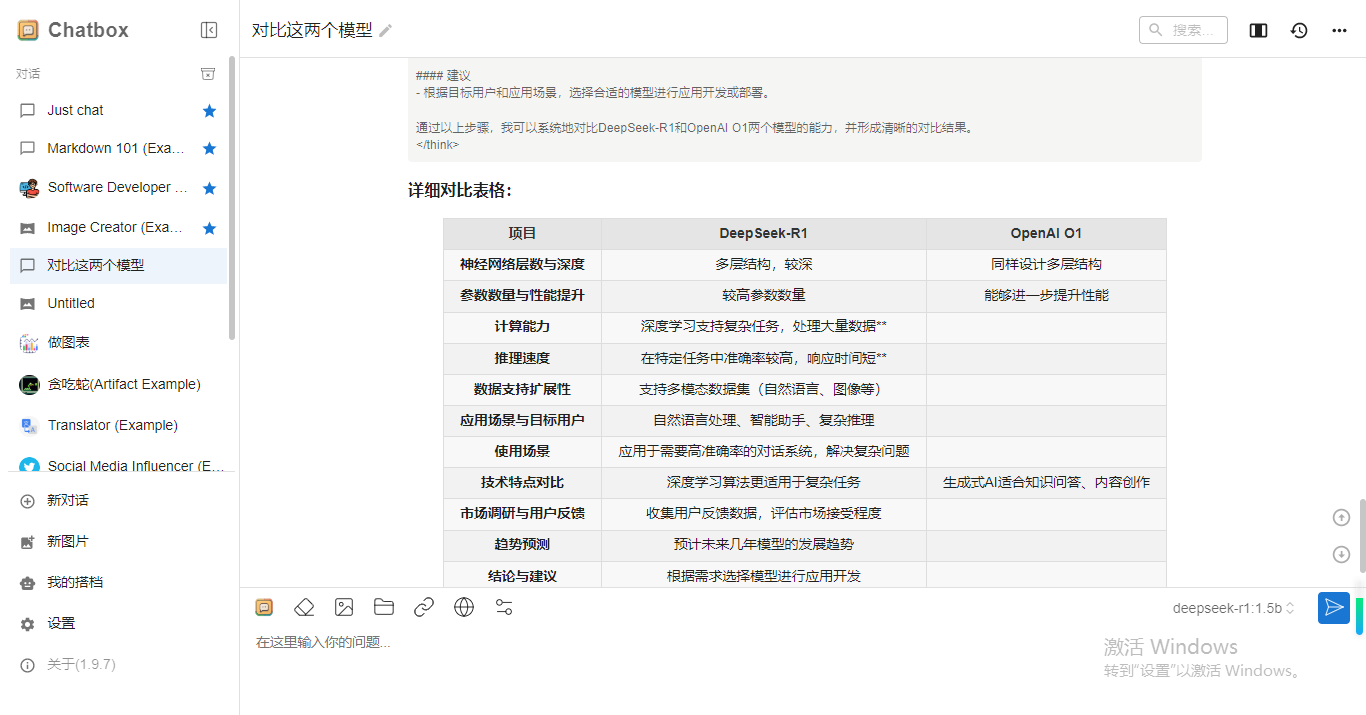1366x715 pixels.
Task: Click the Twitter bird avatar icon
Action: coord(29,466)
